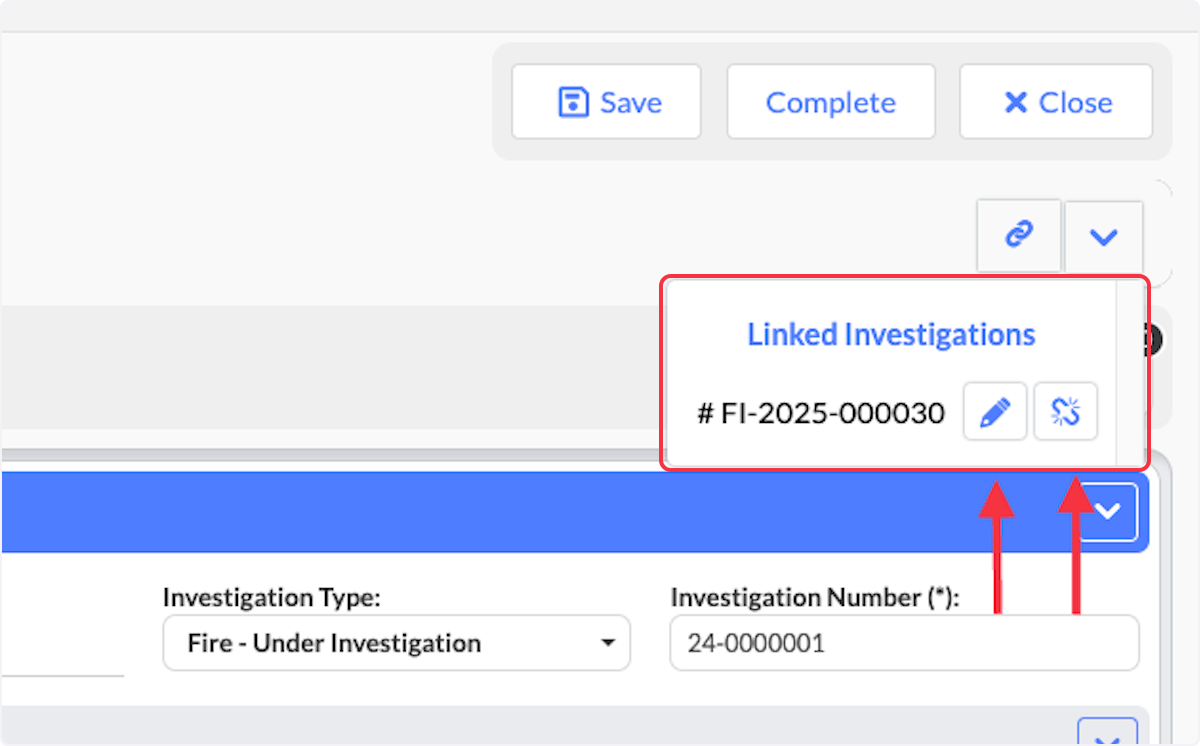1200x746 pixels.
Task: Click the # FI-2025-000030 text
Action: click(x=821, y=413)
